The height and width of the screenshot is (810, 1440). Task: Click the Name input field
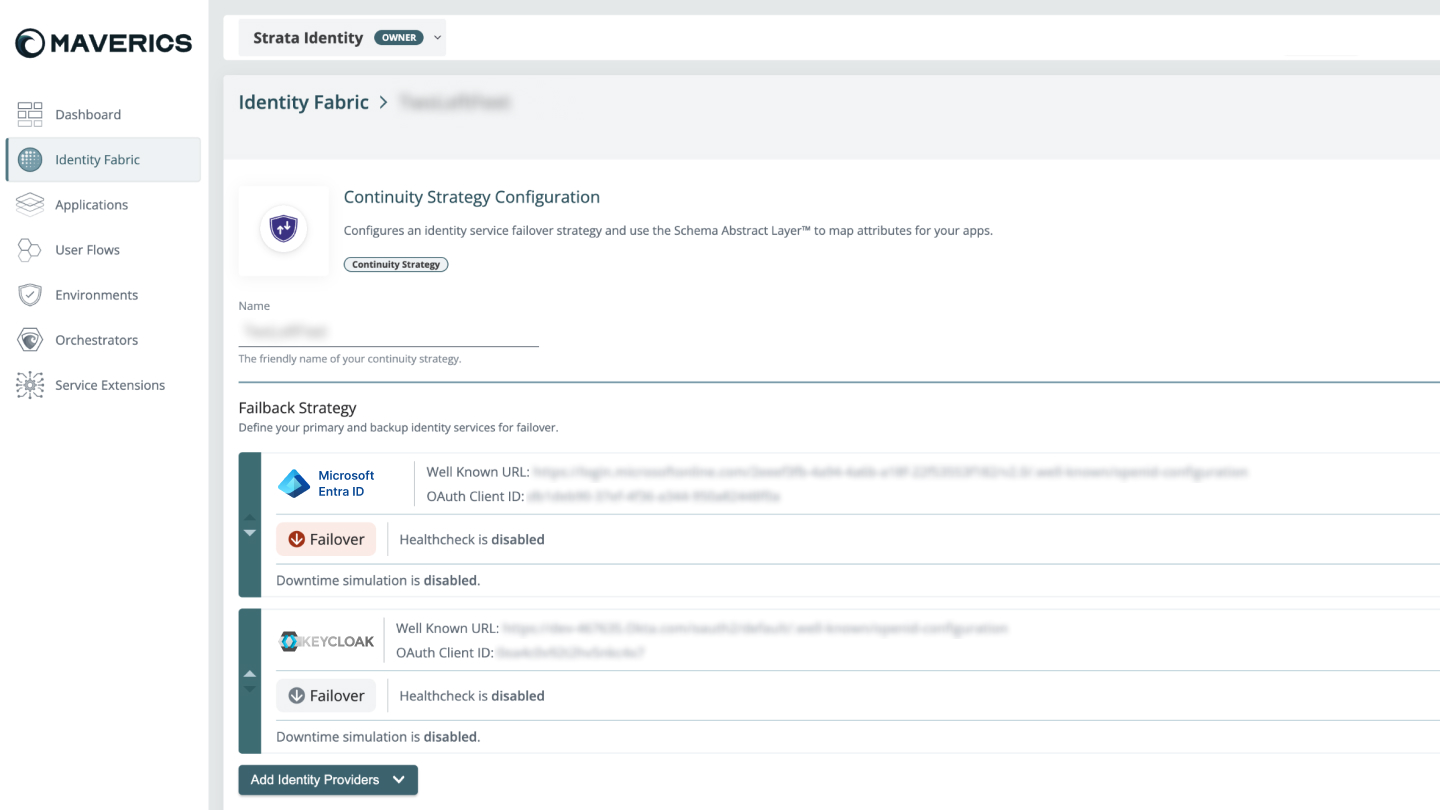[388, 331]
